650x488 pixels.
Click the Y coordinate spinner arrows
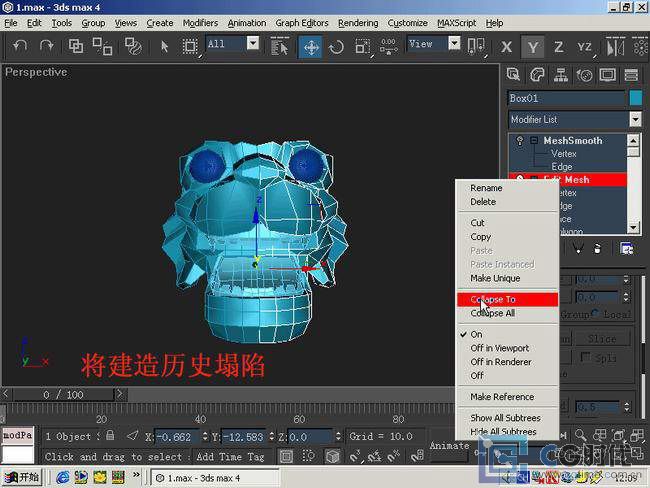272,436
